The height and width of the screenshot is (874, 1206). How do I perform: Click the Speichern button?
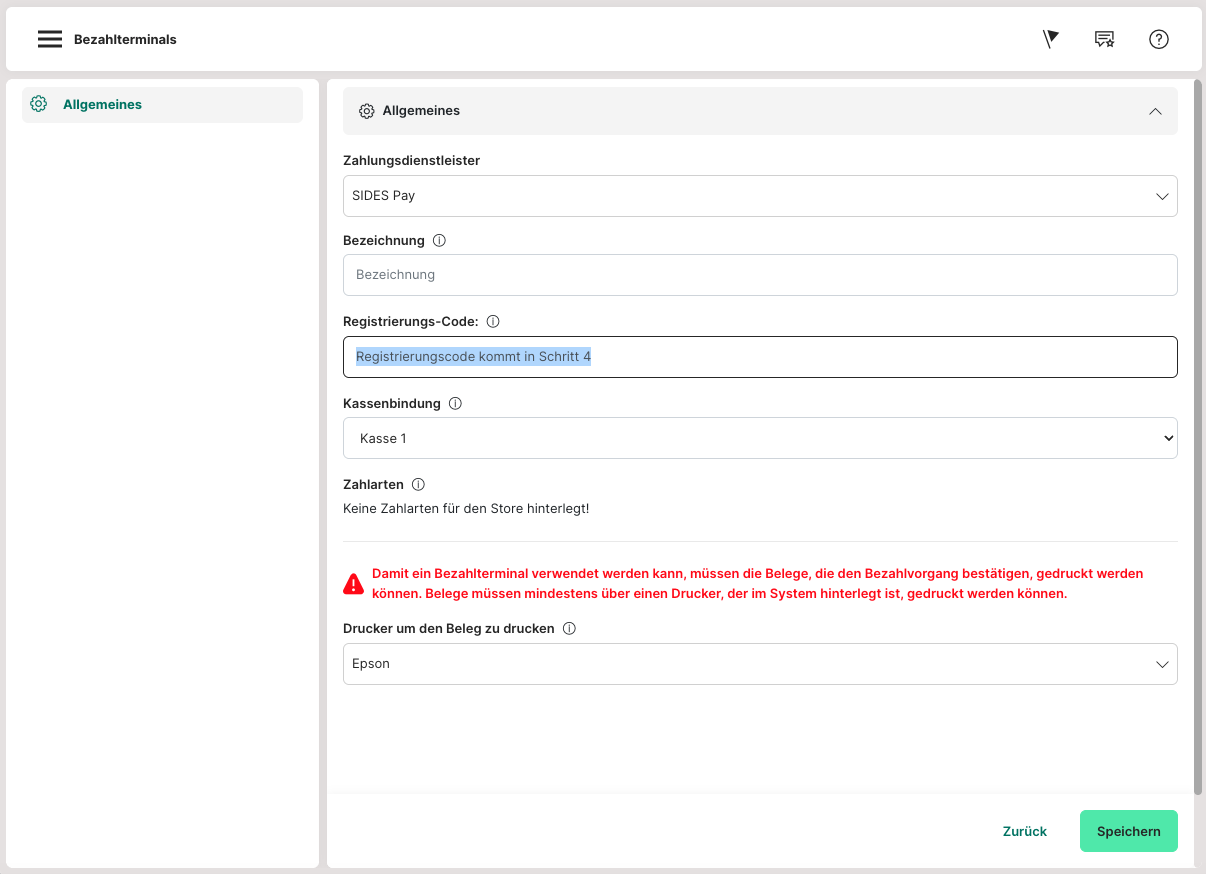click(x=1128, y=831)
